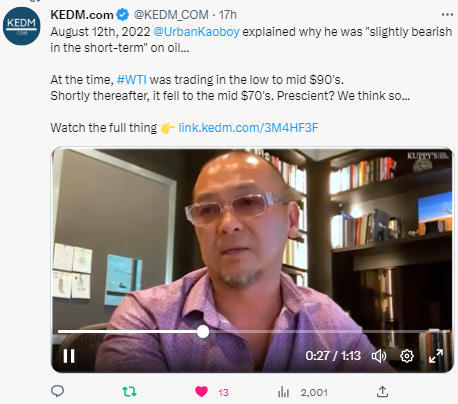This screenshot has width=458, height=404.
Task: Unlike the post via the heart icon
Action: pyautogui.click(x=201, y=391)
